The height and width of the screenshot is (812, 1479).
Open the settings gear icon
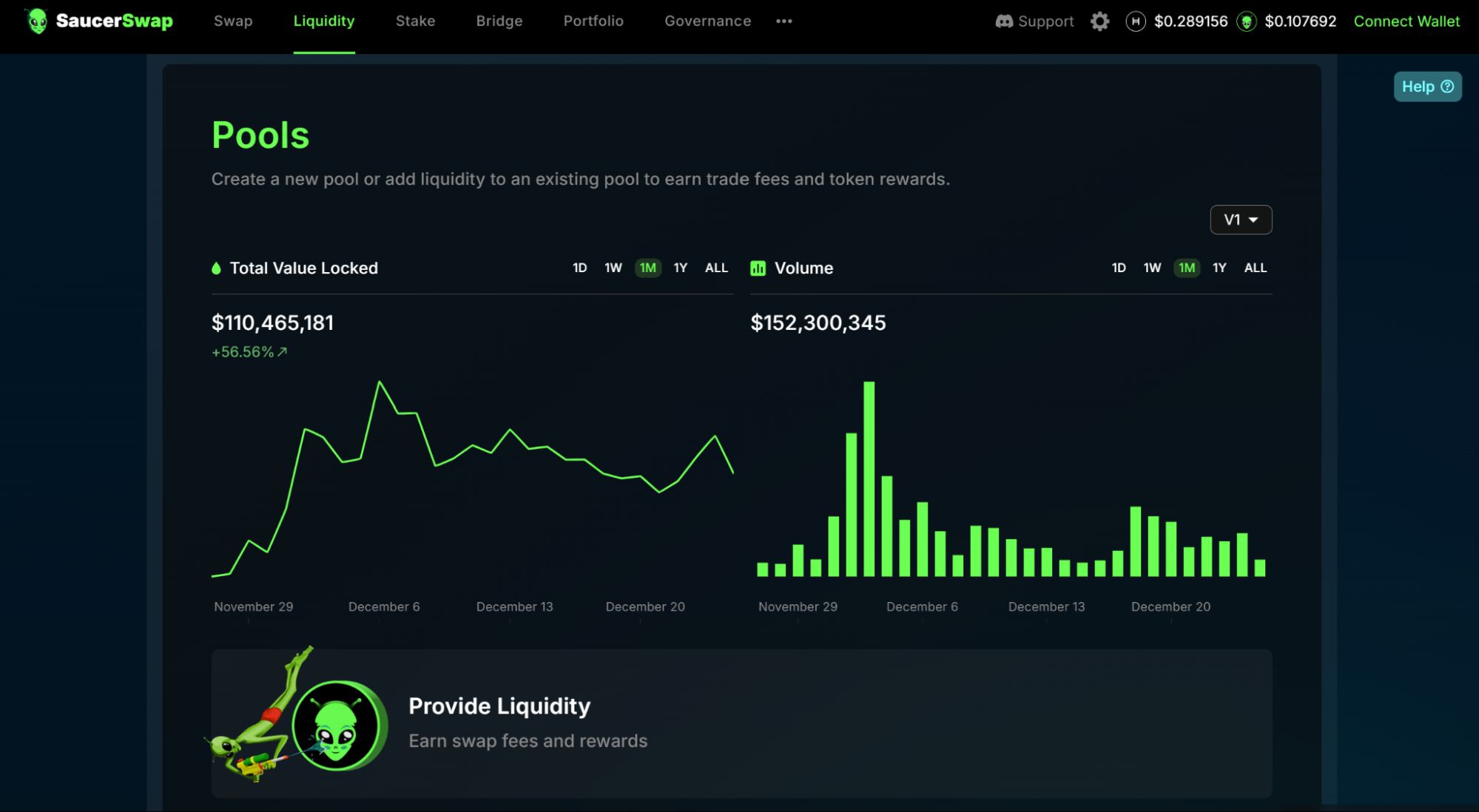point(1099,21)
